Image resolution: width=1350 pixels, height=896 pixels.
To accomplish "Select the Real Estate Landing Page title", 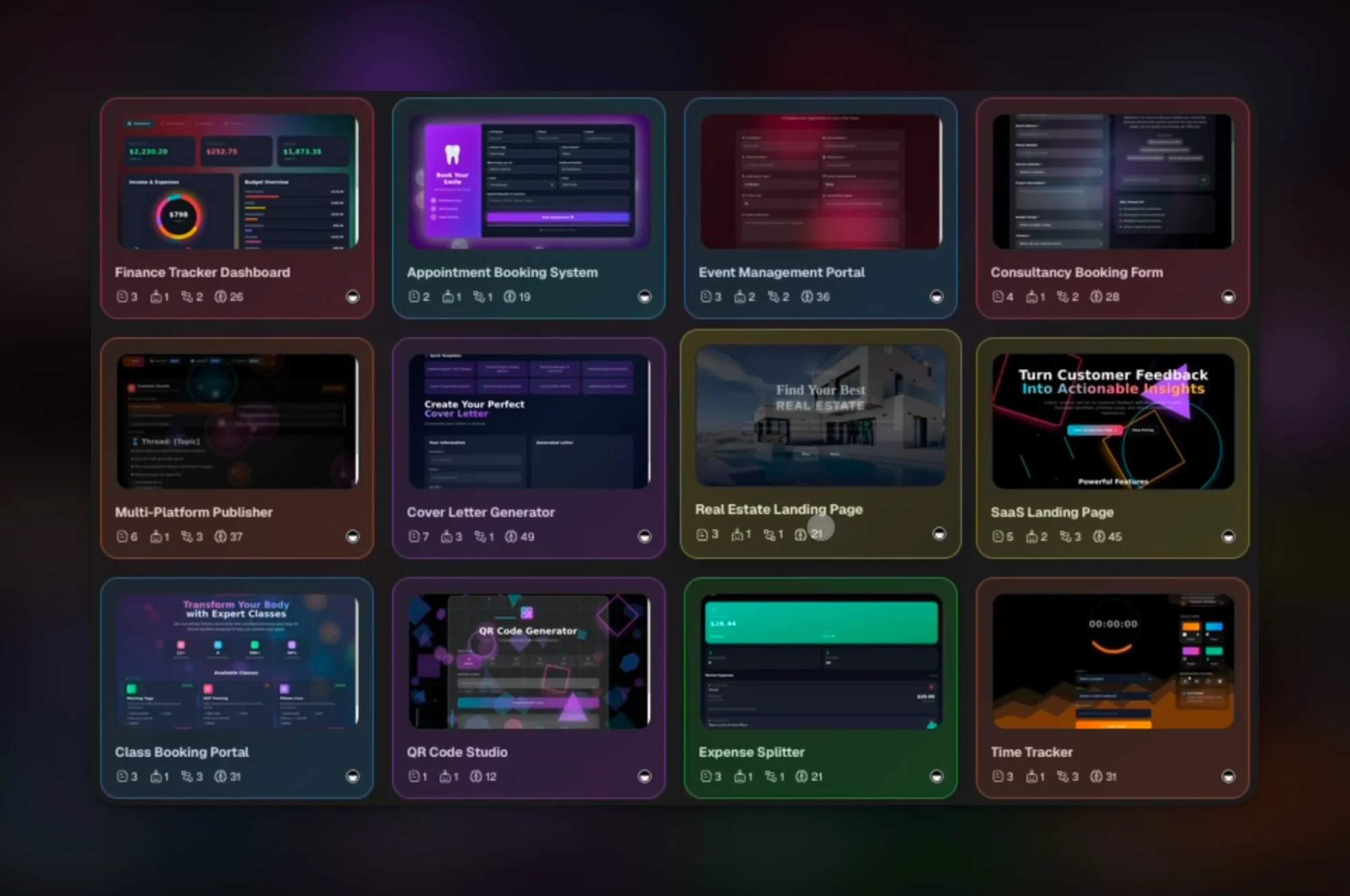I will [x=779, y=509].
